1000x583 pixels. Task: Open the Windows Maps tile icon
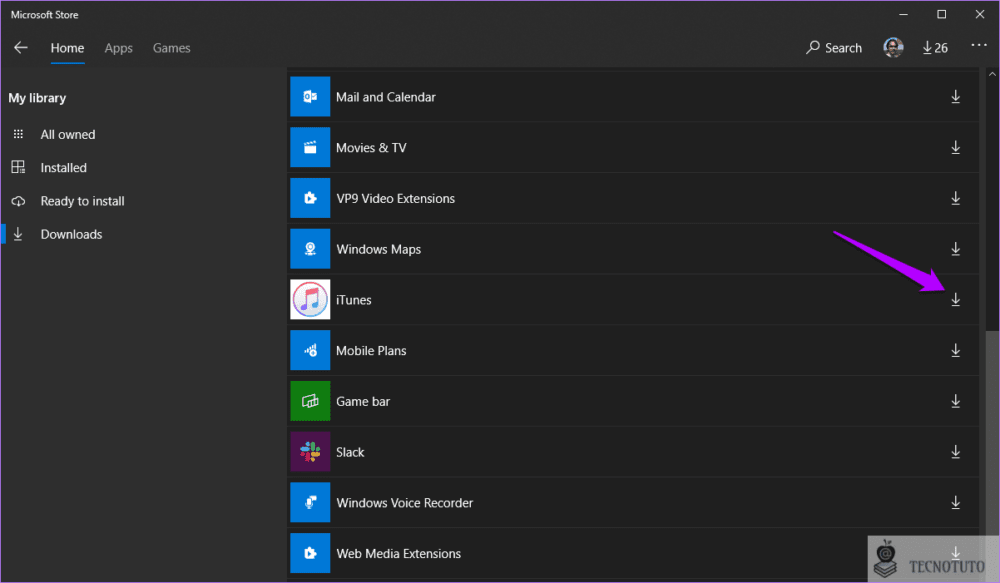coord(310,249)
